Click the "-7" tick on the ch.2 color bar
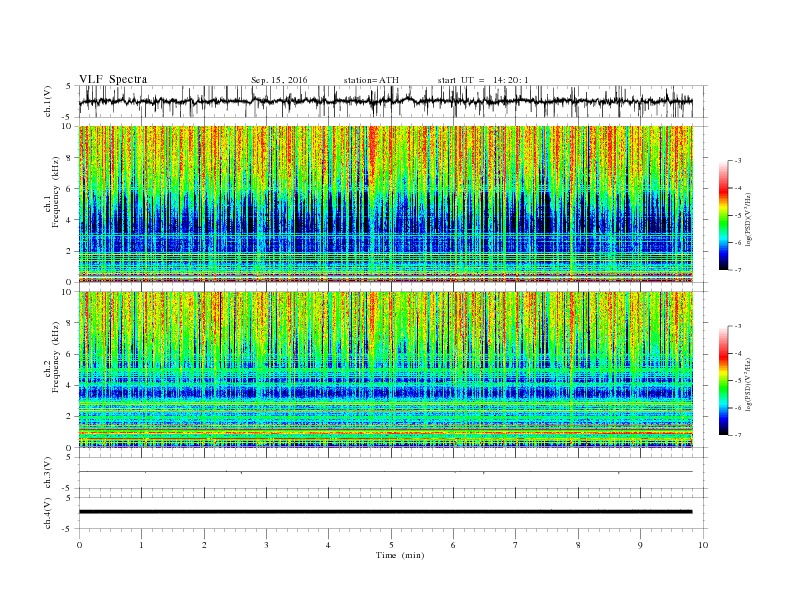Image resolution: width=792 pixels, height=612 pixels. (738, 435)
